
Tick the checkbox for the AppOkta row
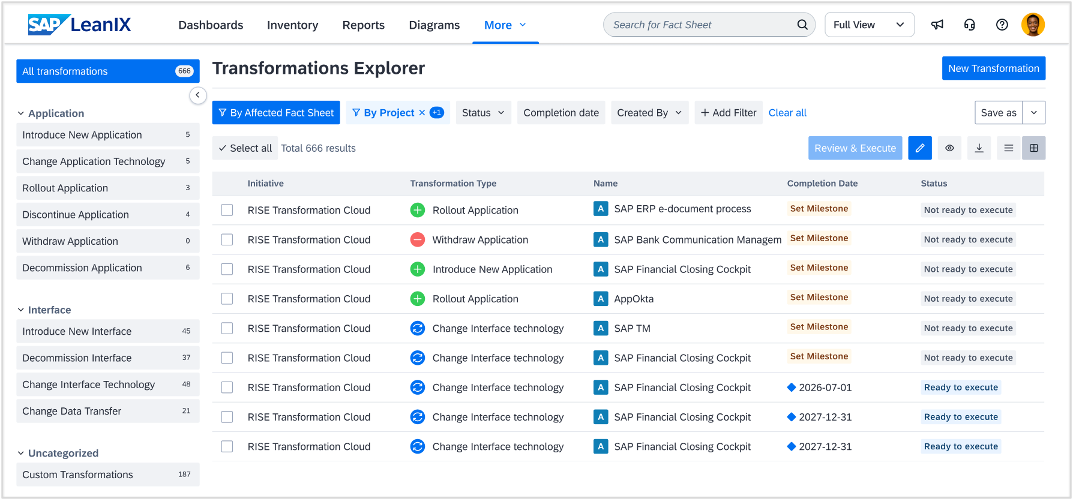pos(227,299)
